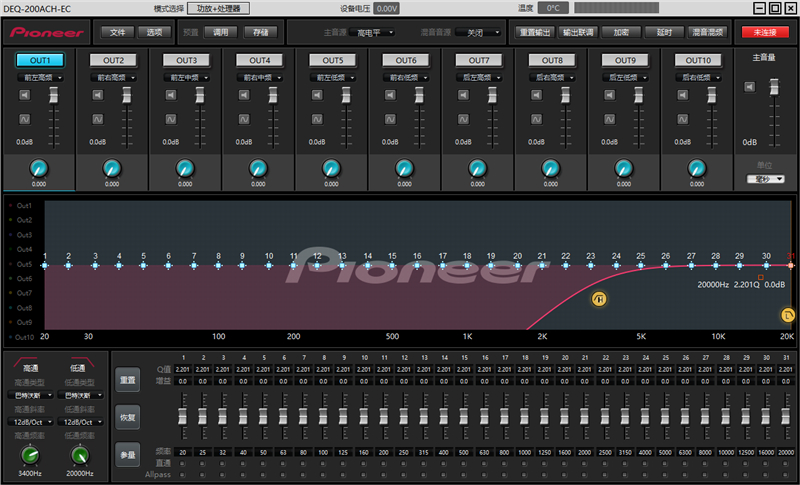Open the 选项 menu

154,32
